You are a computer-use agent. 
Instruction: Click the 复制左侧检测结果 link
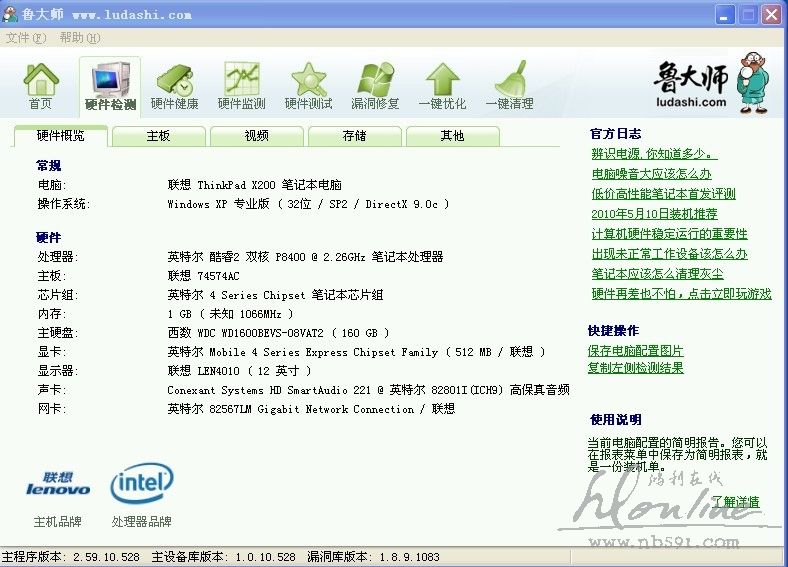(x=636, y=368)
